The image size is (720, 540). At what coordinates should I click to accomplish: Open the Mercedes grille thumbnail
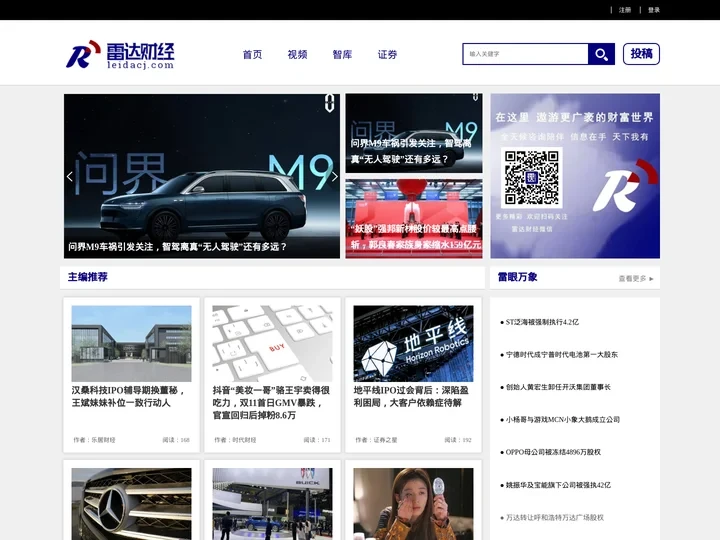(131, 504)
